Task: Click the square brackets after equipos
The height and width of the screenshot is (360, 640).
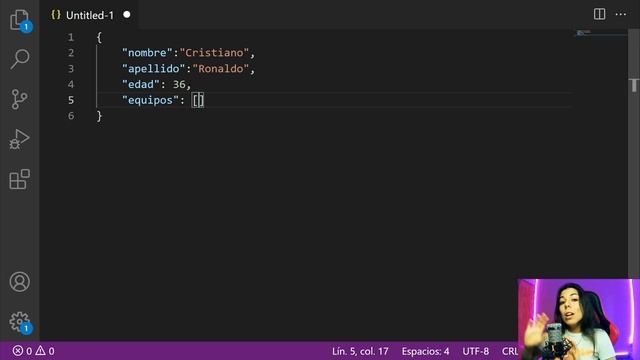Action: click(x=198, y=100)
